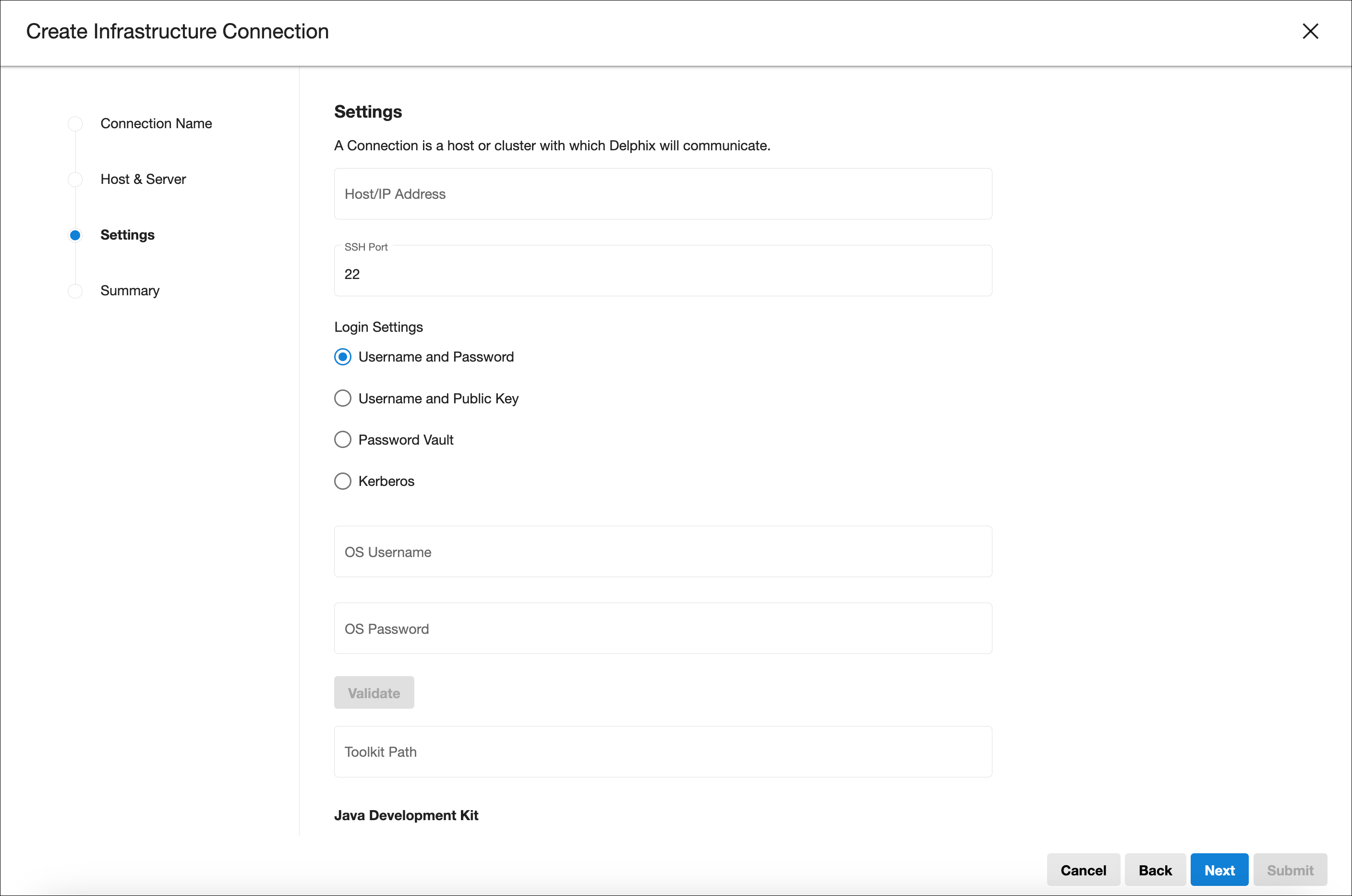Select the Settings step in sidebar
Screen dimensions: 1352x896
coord(127,235)
